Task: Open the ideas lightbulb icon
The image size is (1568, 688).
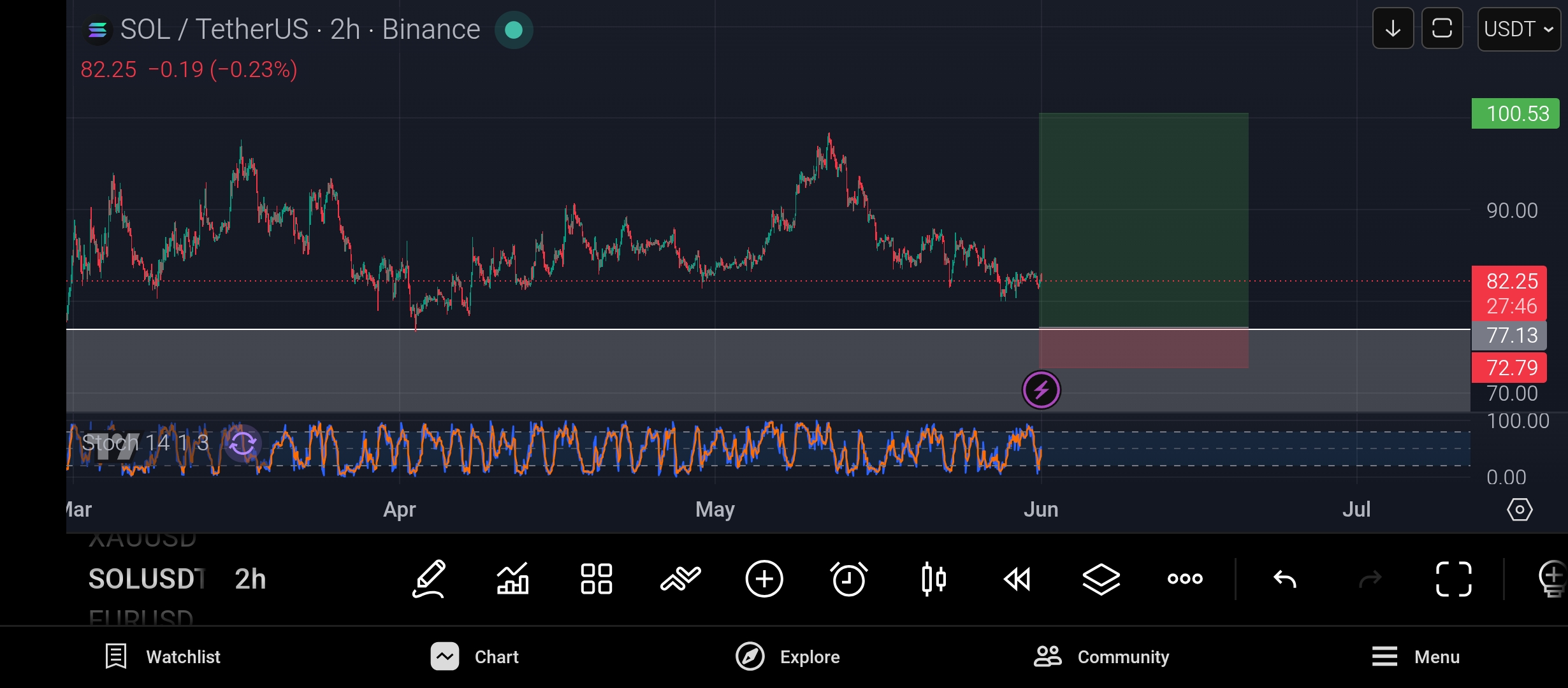Action: 1553,579
